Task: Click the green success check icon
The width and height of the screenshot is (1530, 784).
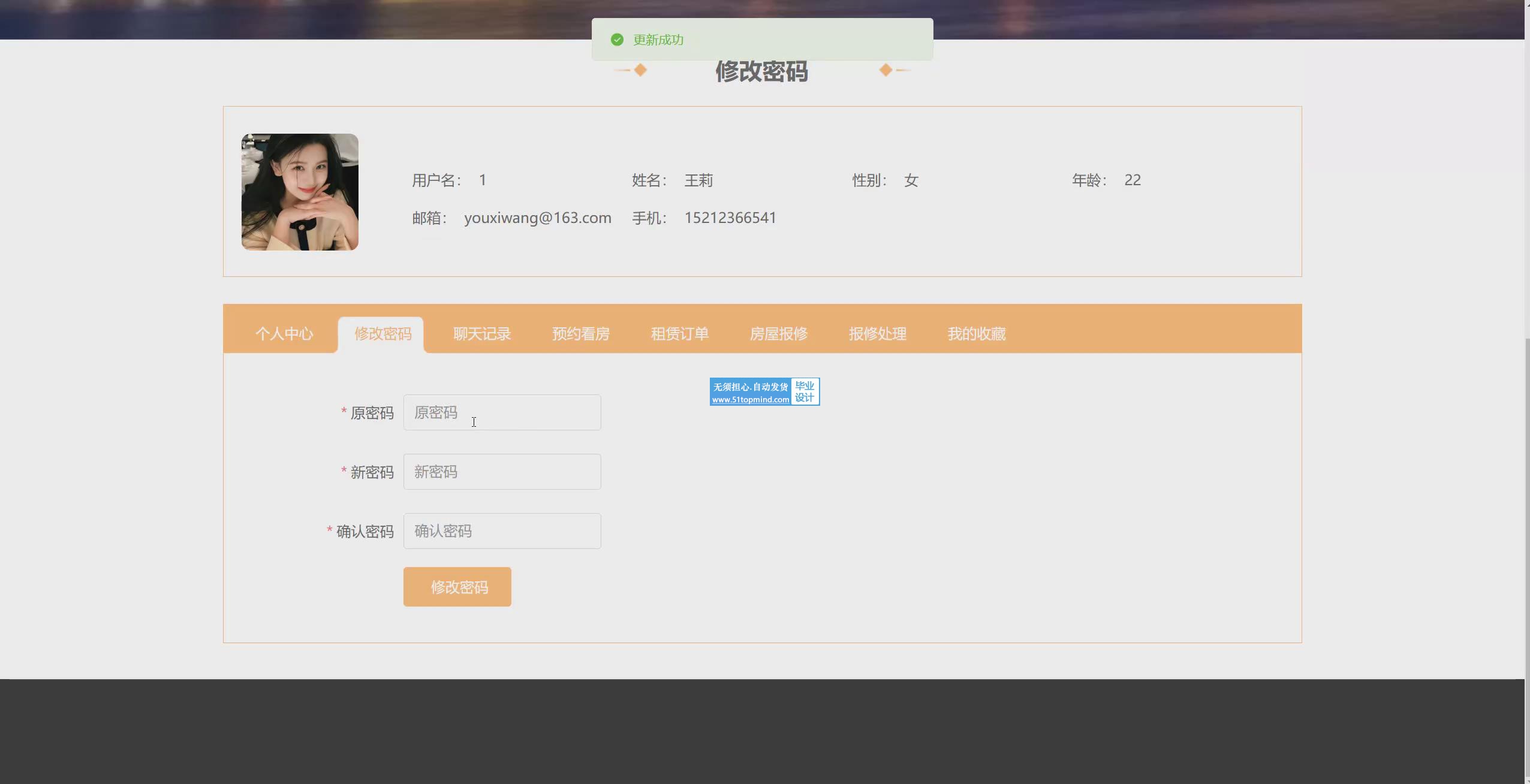Action: [x=617, y=40]
